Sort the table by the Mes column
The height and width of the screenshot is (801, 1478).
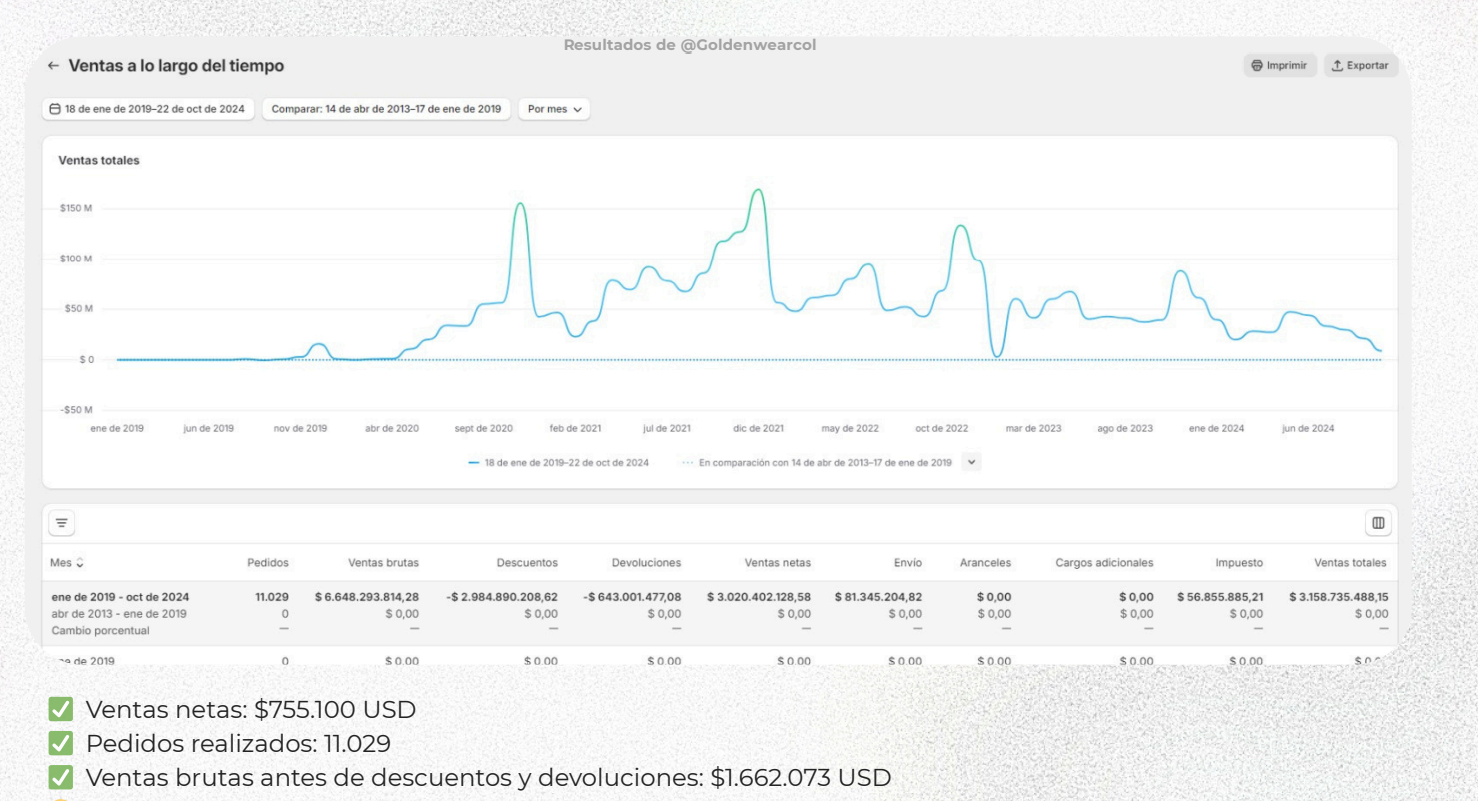67,563
